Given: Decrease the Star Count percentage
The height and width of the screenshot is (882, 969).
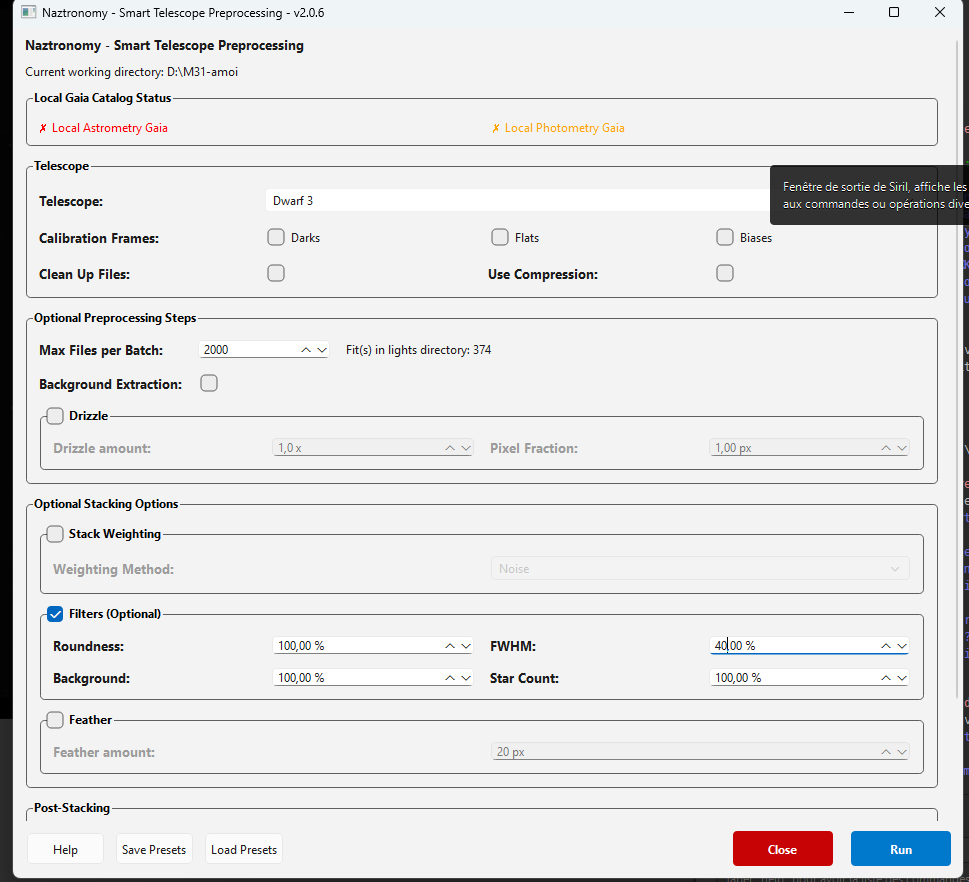Looking at the screenshot, I should (902, 678).
